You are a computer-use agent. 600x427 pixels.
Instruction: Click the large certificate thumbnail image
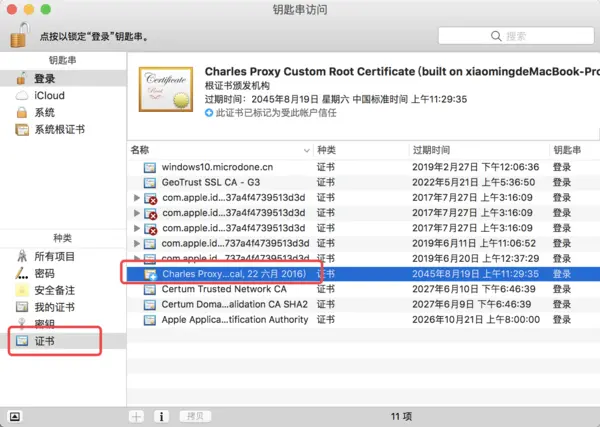point(166,89)
